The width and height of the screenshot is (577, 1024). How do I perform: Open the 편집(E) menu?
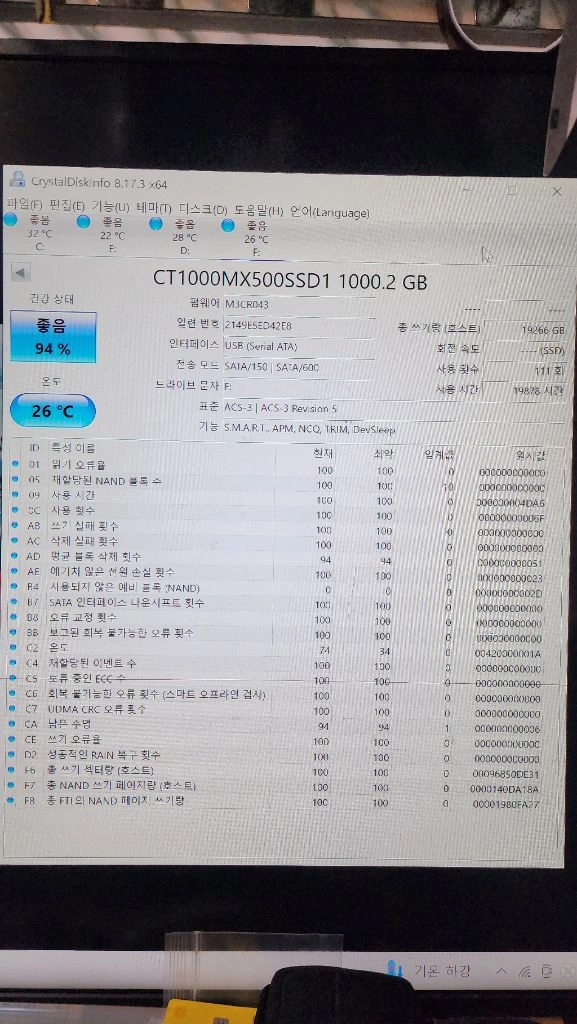coord(67,206)
